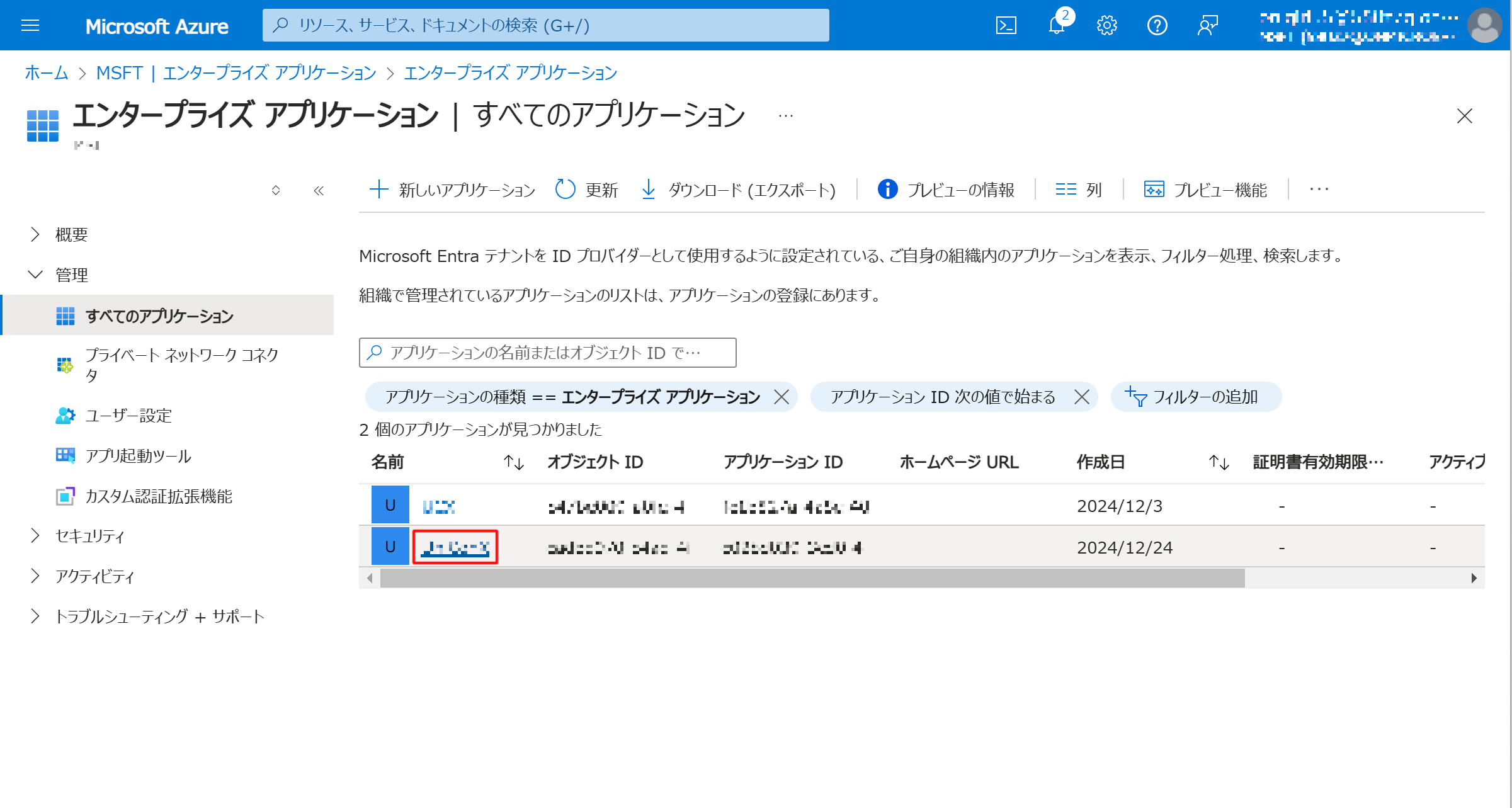Click the オブジェクト ID column header

596,462
